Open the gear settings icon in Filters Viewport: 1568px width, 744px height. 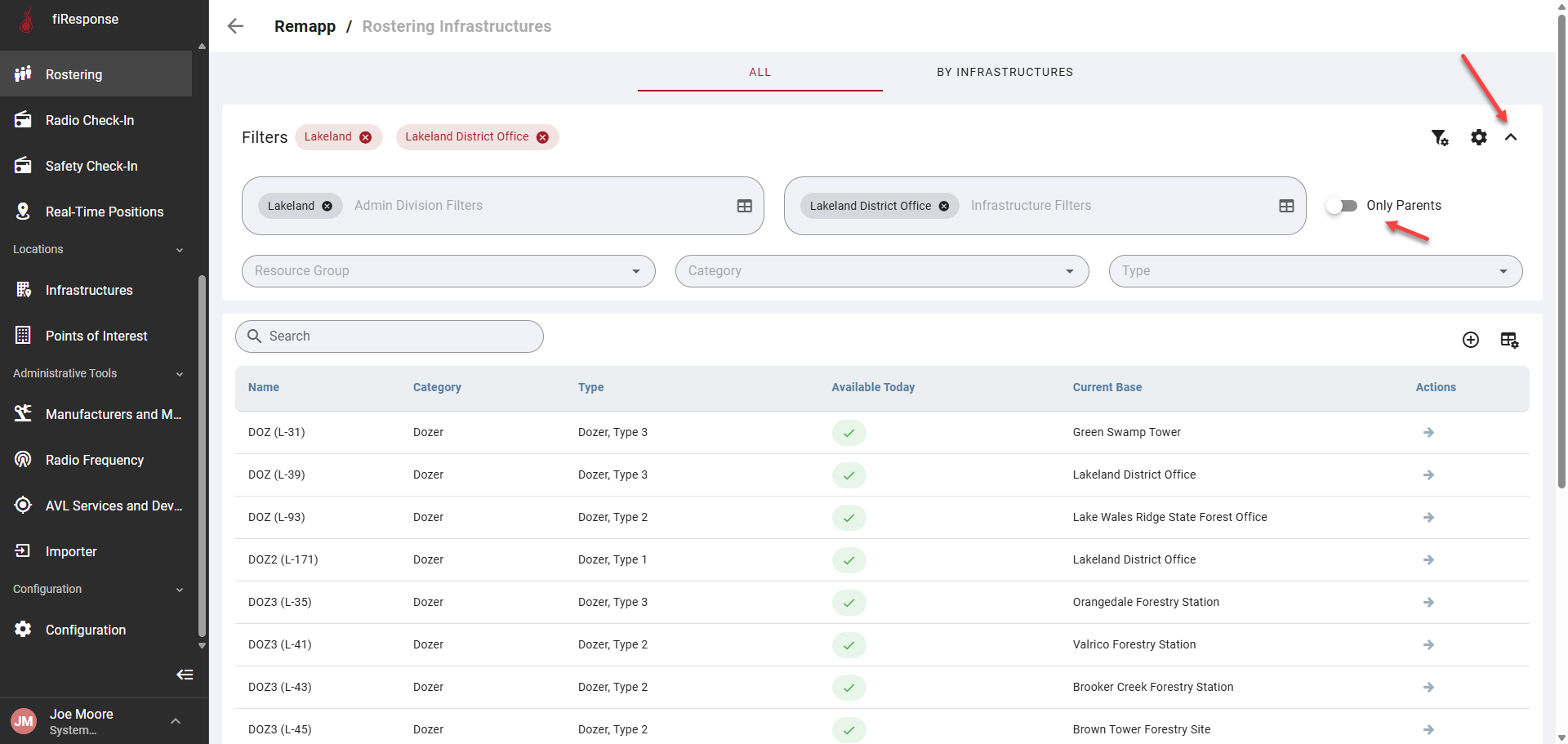pyautogui.click(x=1478, y=137)
